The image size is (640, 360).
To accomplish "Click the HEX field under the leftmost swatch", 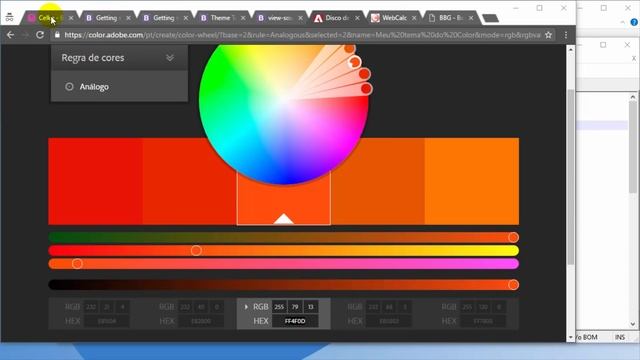I will coord(107,321).
